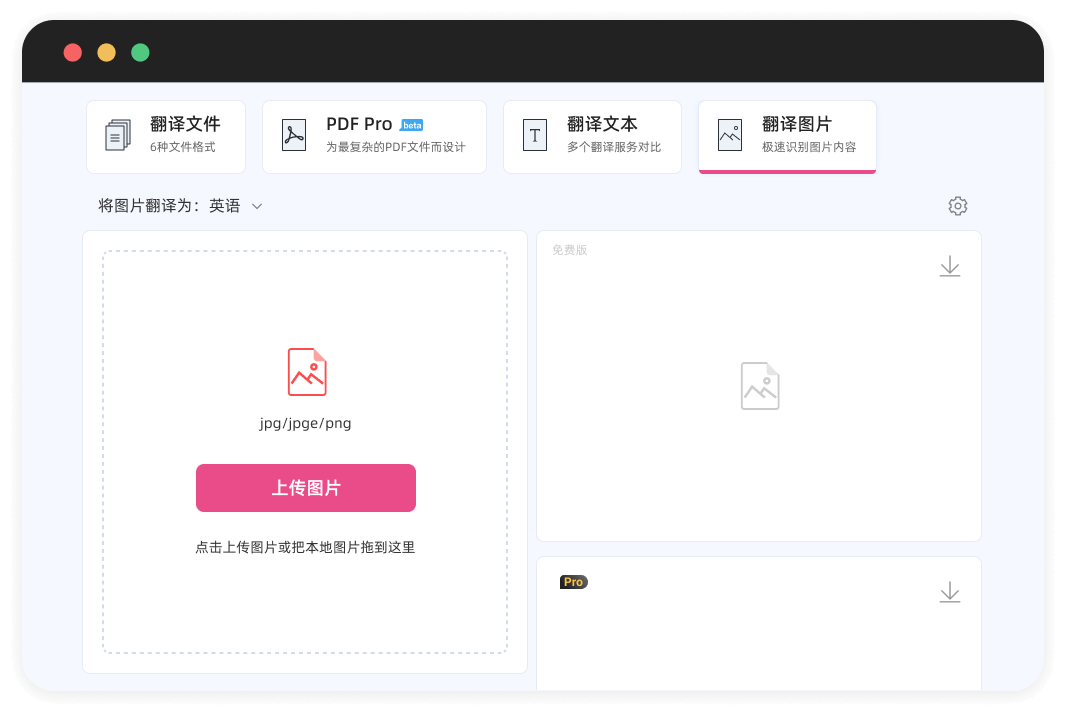Click the gray image placeholder in 免费版 panel
The width and height of the screenshot is (1066, 715).
click(x=760, y=386)
